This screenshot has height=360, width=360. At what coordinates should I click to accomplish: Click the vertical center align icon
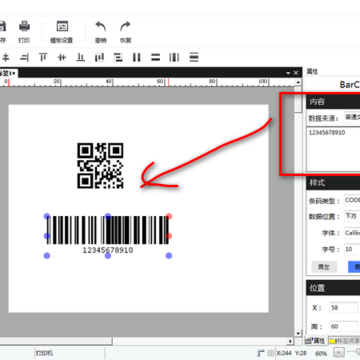click(62, 57)
